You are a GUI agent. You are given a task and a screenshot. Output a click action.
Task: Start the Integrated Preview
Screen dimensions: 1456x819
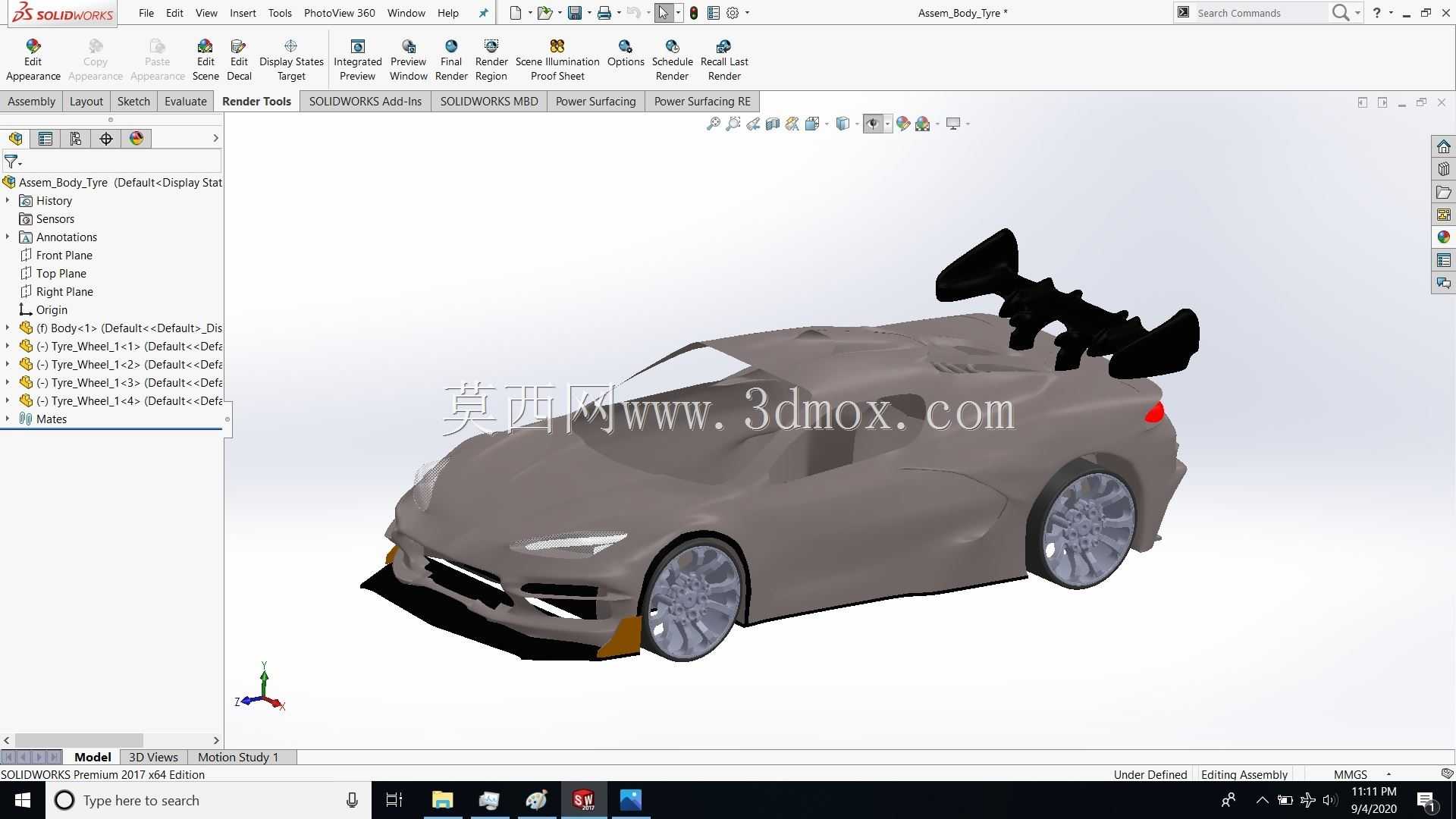click(358, 60)
